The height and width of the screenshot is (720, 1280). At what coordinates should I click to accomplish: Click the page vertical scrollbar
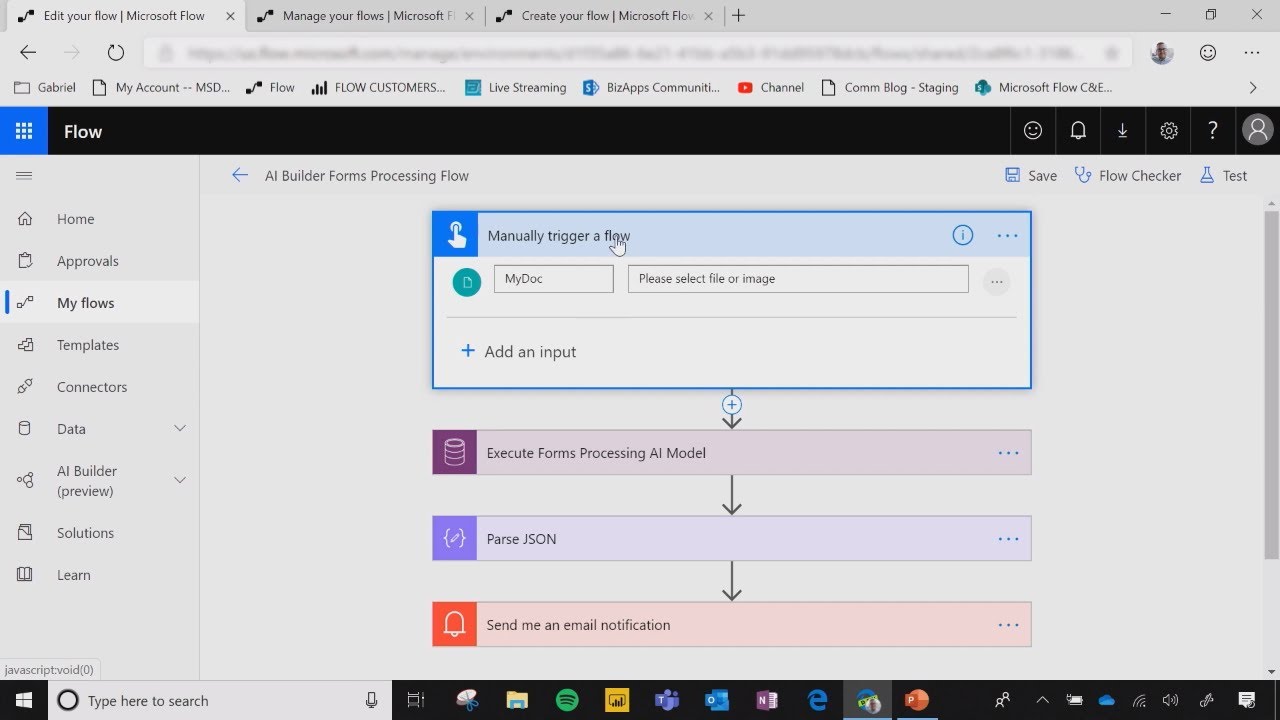click(1271, 385)
